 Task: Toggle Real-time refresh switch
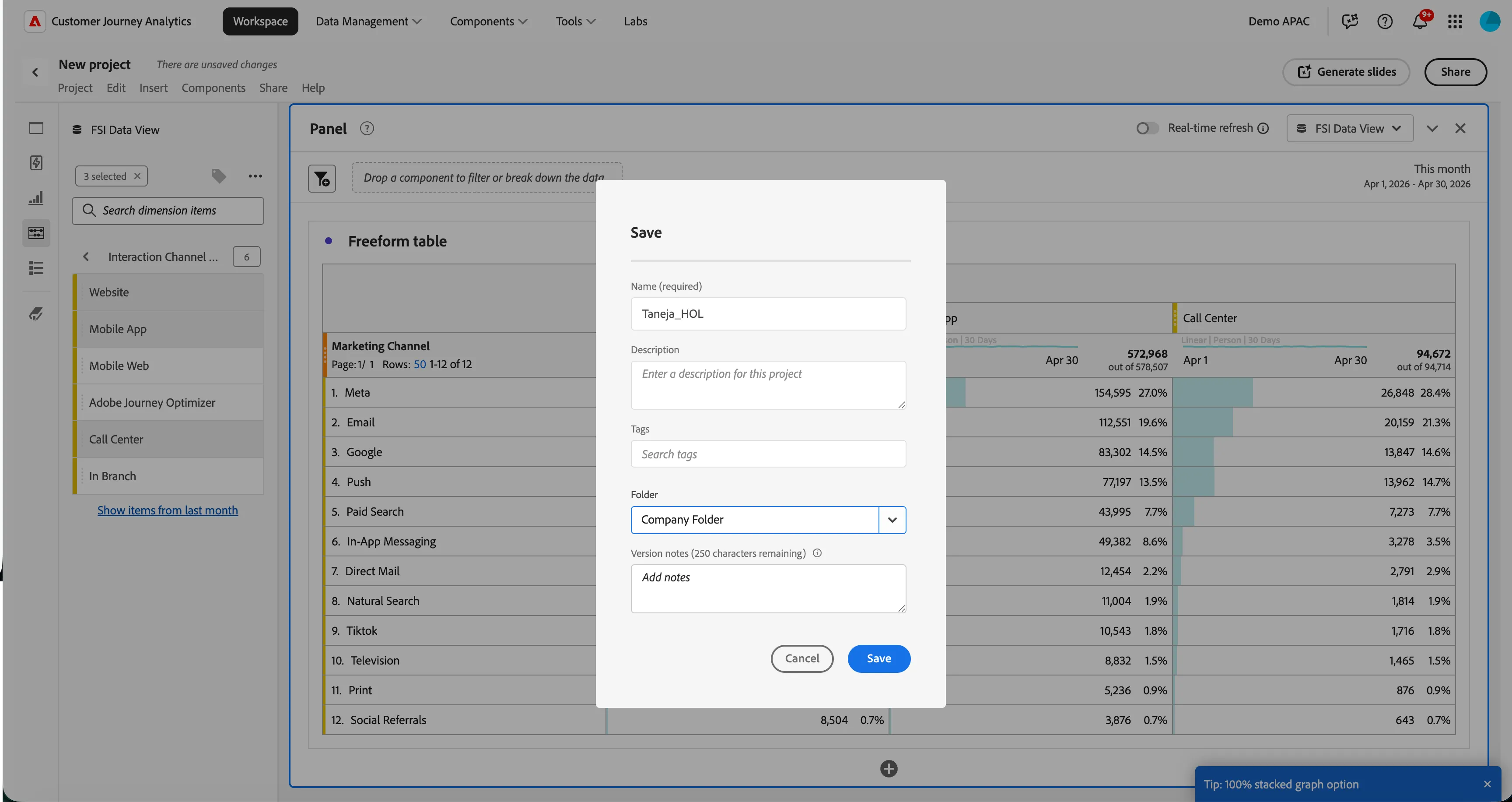[x=1147, y=128]
